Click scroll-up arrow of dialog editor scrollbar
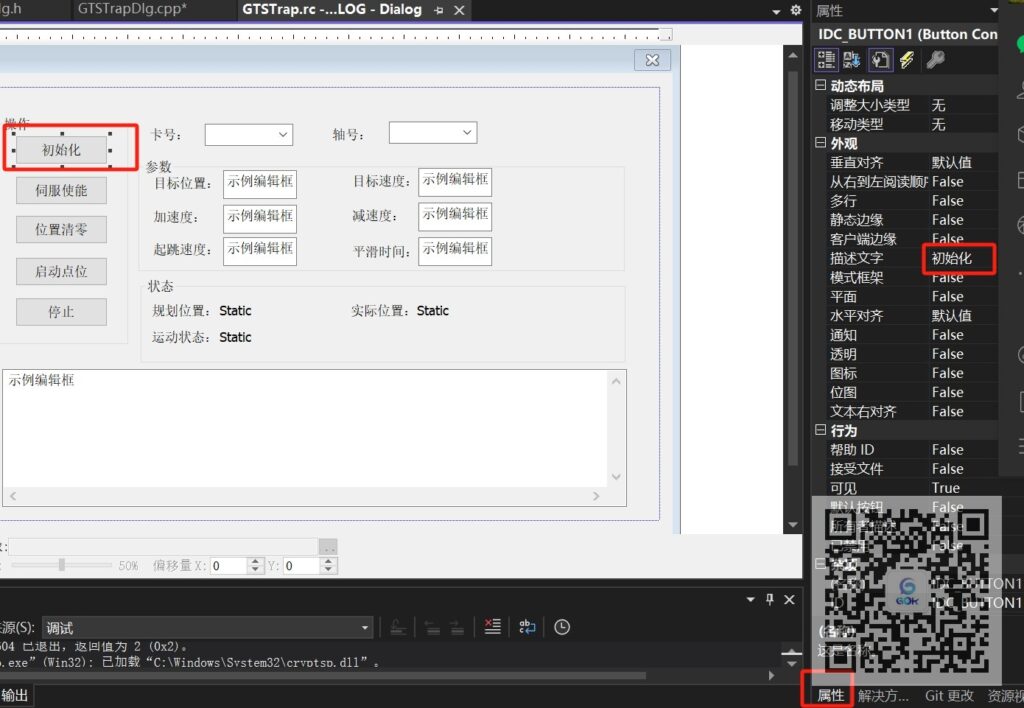Viewport: 1024px width, 708px height. tap(793, 56)
